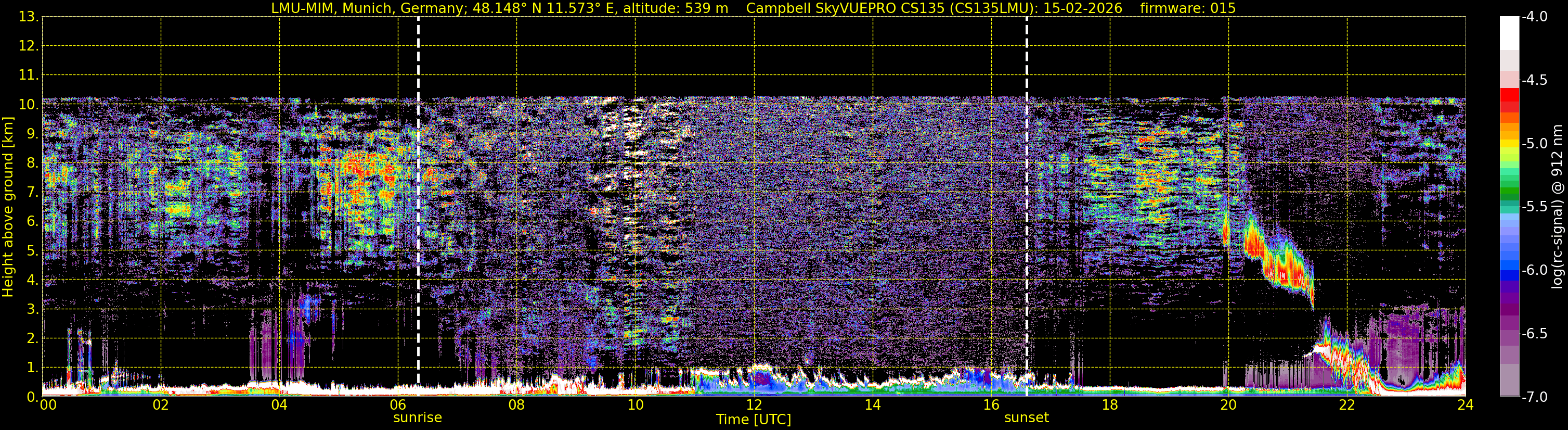Click 'altitude: 539 m' in the title

pos(676,8)
